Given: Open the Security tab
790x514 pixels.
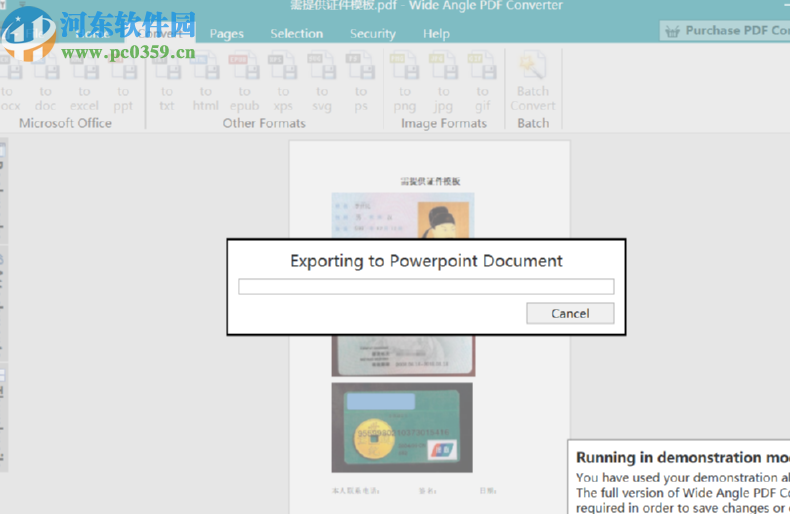Looking at the screenshot, I should (373, 34).
